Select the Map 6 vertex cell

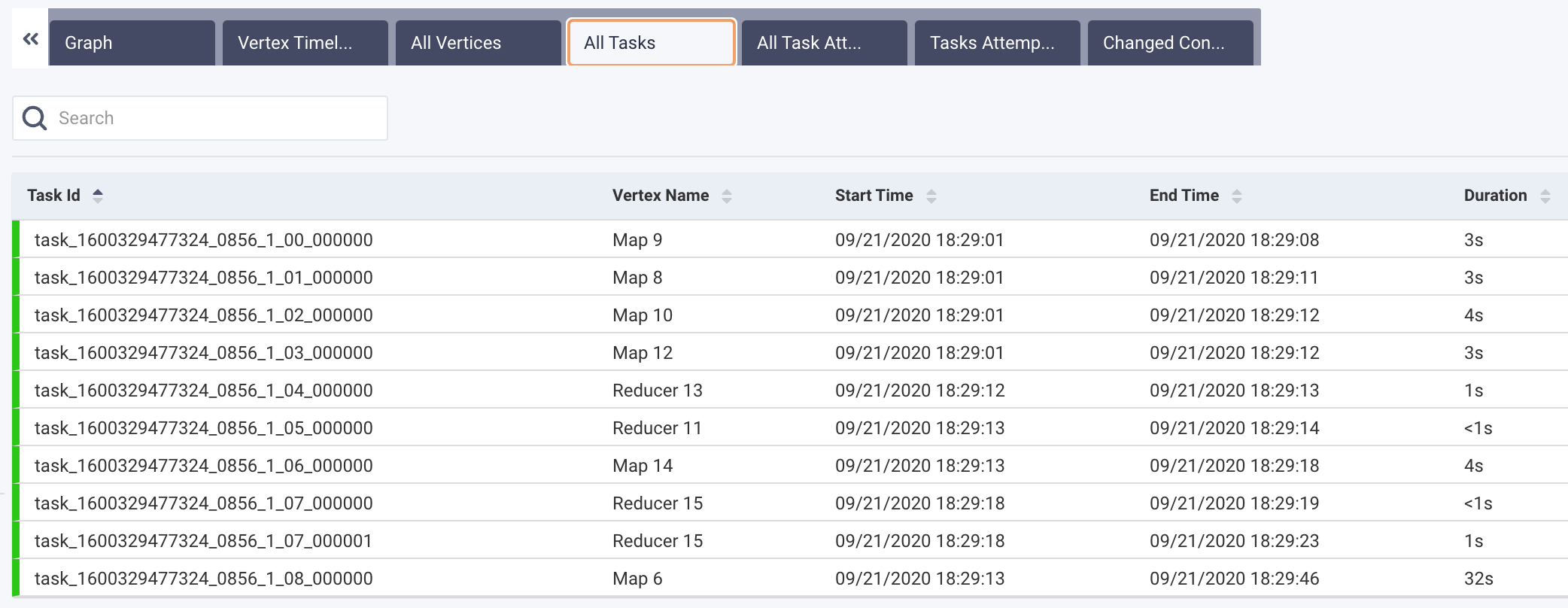pyautogui.click(x=637, y=579)
